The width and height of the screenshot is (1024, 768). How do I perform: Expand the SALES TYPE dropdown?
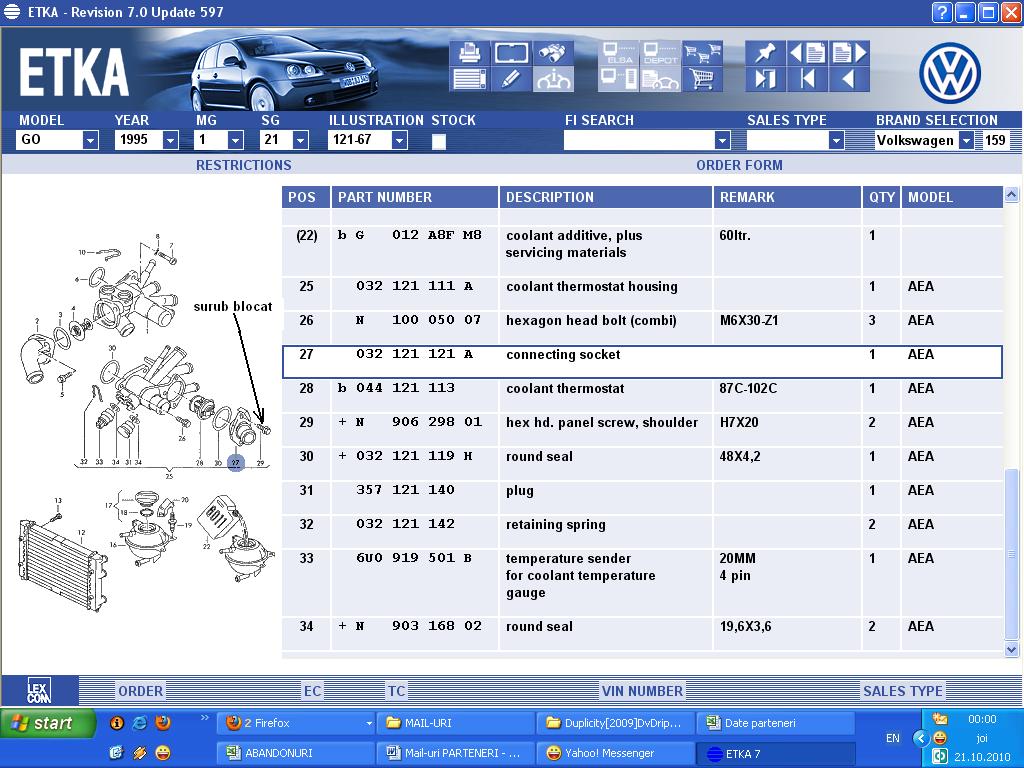(x=836, y=140)
